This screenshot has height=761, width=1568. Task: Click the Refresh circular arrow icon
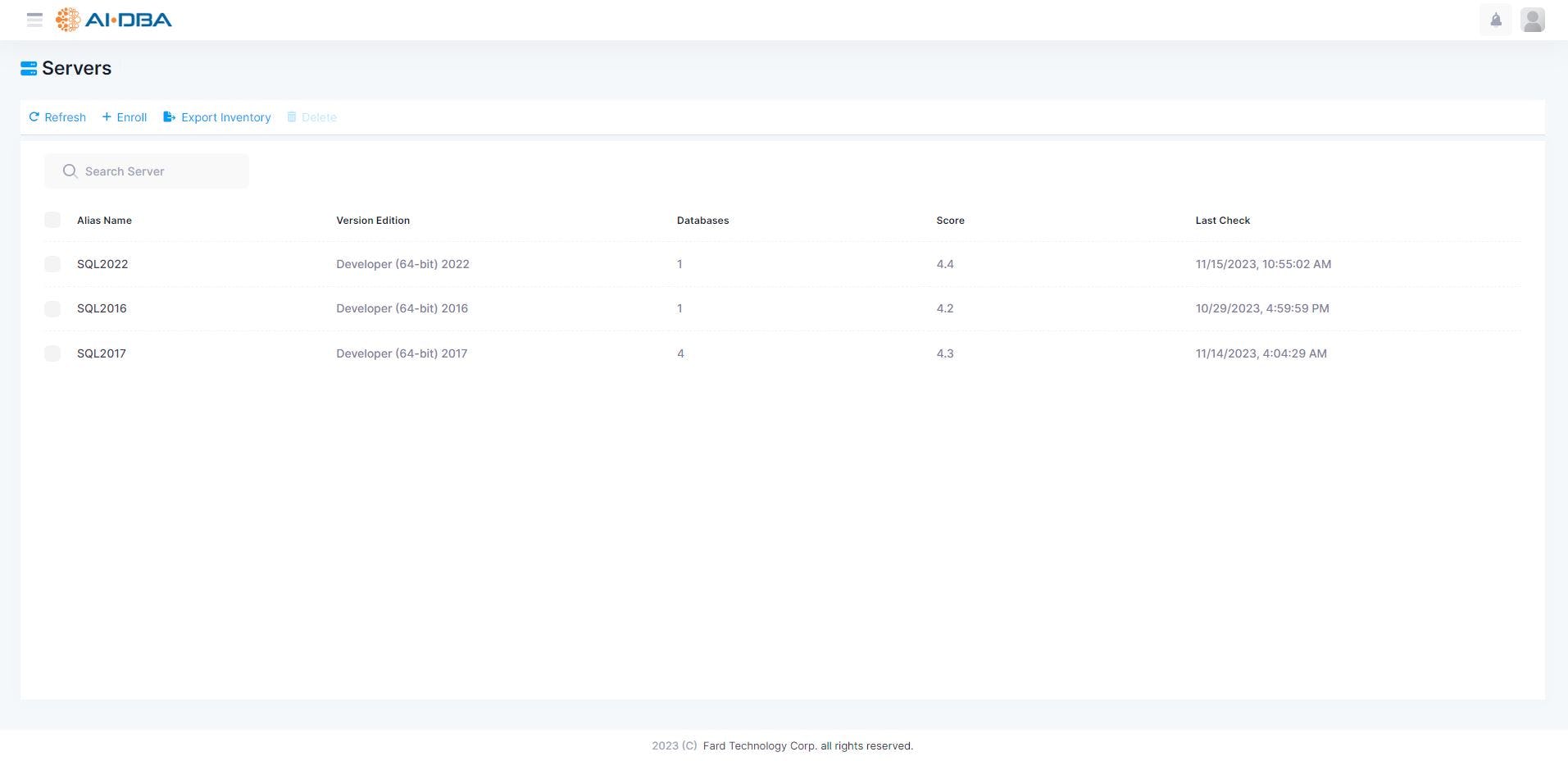pos(34,116)
